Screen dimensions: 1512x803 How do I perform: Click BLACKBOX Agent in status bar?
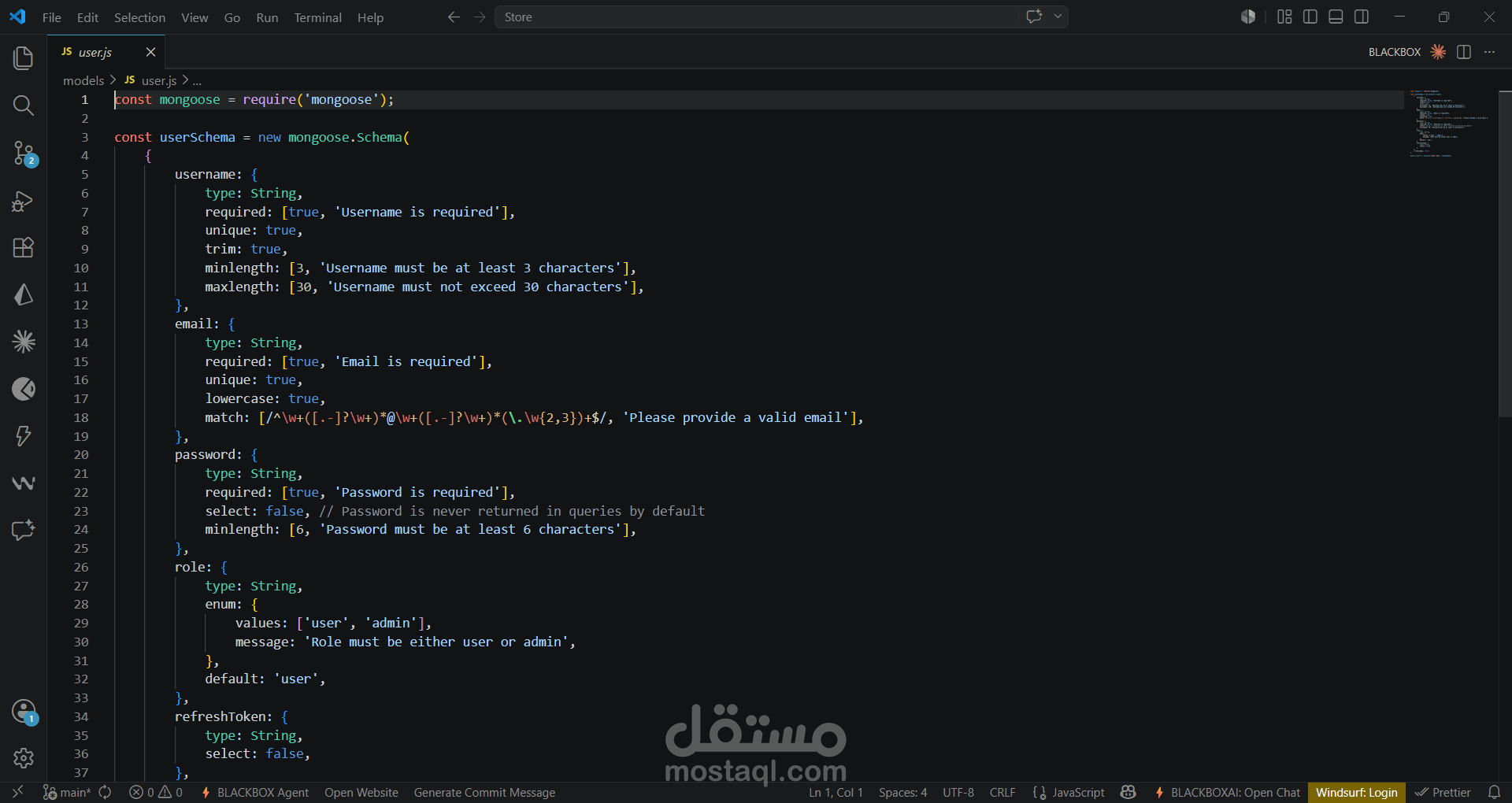point(255,792)
